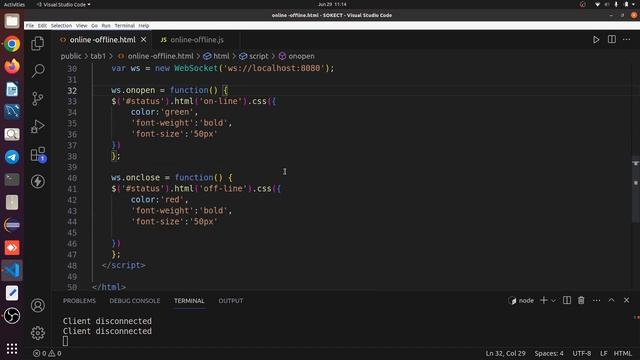Switch to the OUTPUT panel tab

click(x=231, y=301)
